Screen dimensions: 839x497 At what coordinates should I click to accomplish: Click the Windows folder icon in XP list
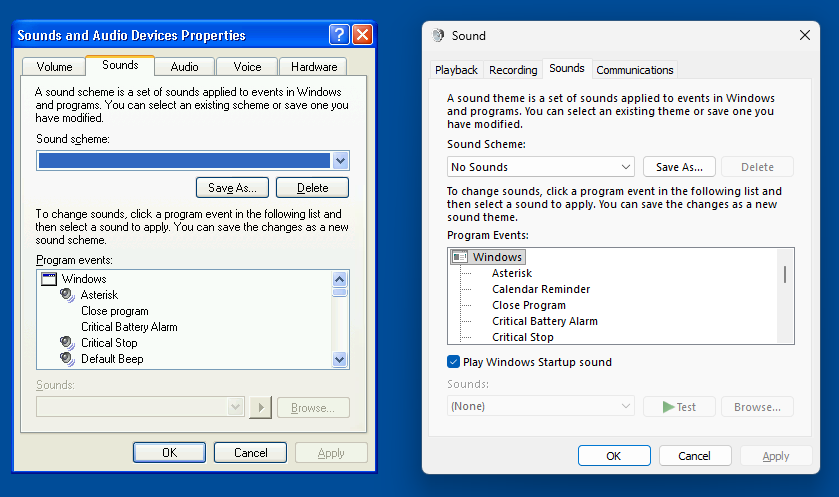coord(48,279)
